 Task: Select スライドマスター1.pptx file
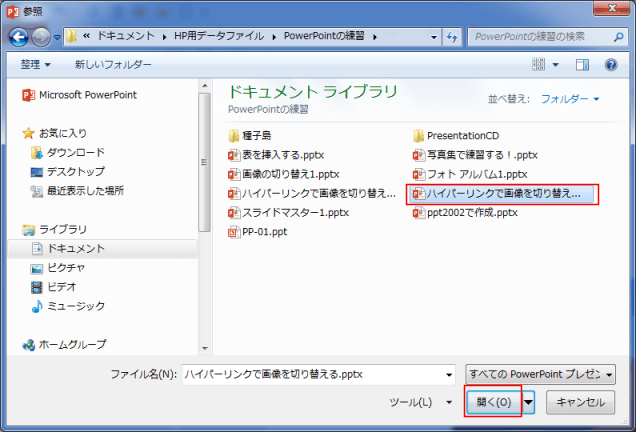pos(288,213)
